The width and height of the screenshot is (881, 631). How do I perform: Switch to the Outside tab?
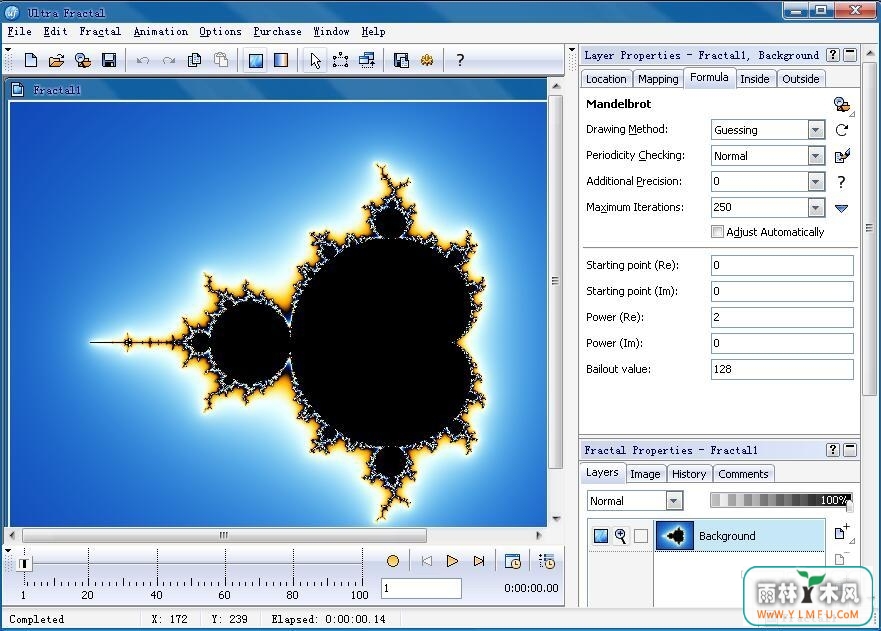click(801, 79)
